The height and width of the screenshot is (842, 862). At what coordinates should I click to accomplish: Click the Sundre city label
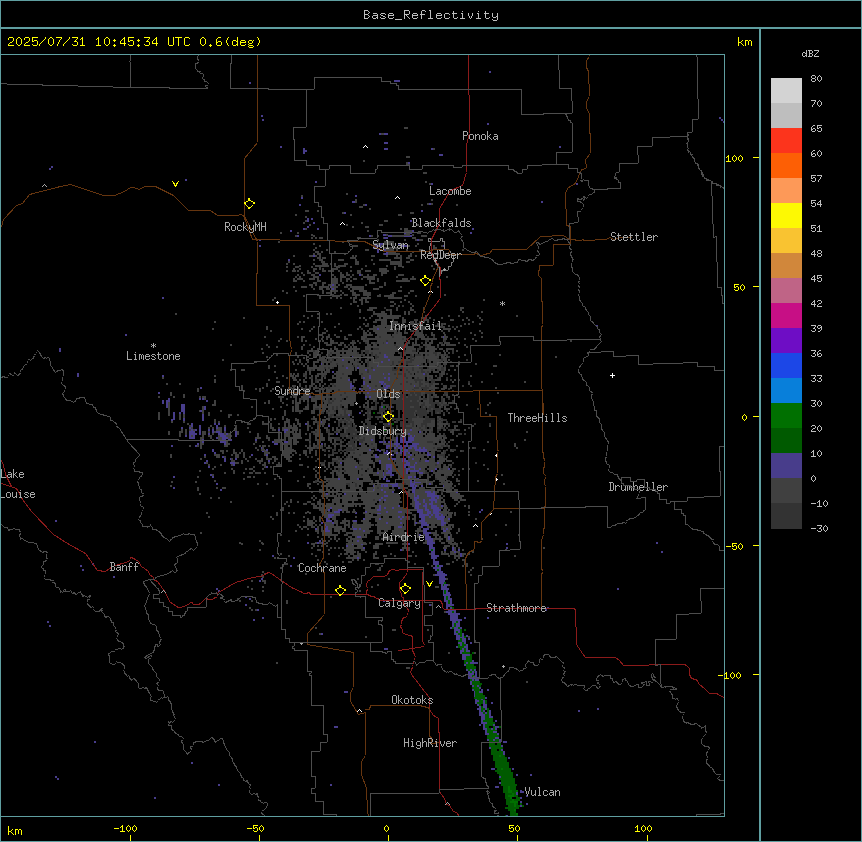pos(292,391)
